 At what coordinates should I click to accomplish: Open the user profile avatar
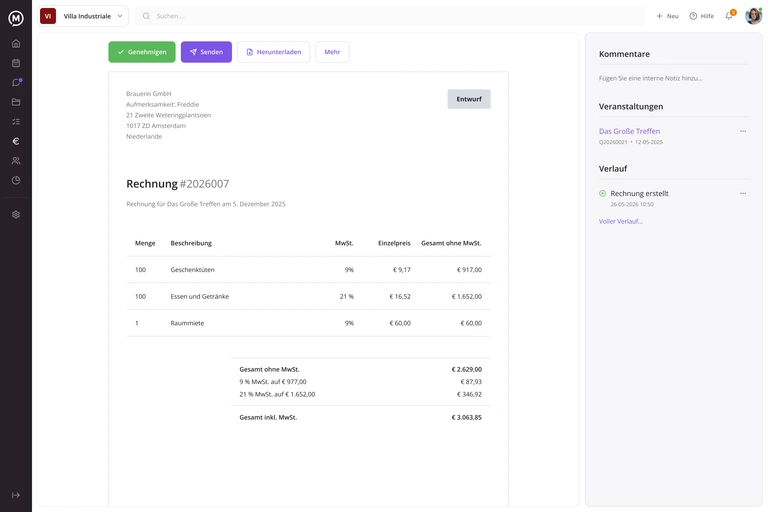tap(753, 16)
